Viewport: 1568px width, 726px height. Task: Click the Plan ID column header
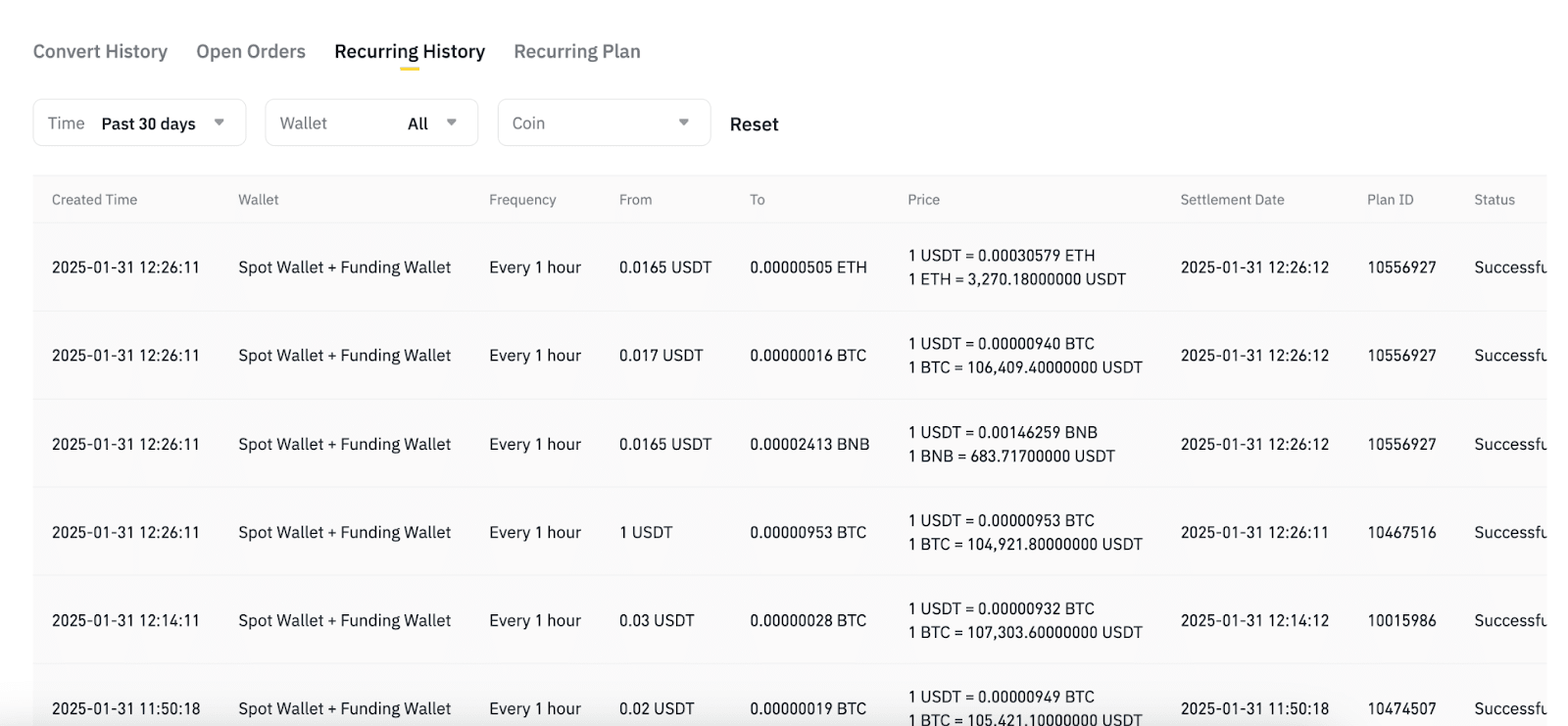[1390, 200]
